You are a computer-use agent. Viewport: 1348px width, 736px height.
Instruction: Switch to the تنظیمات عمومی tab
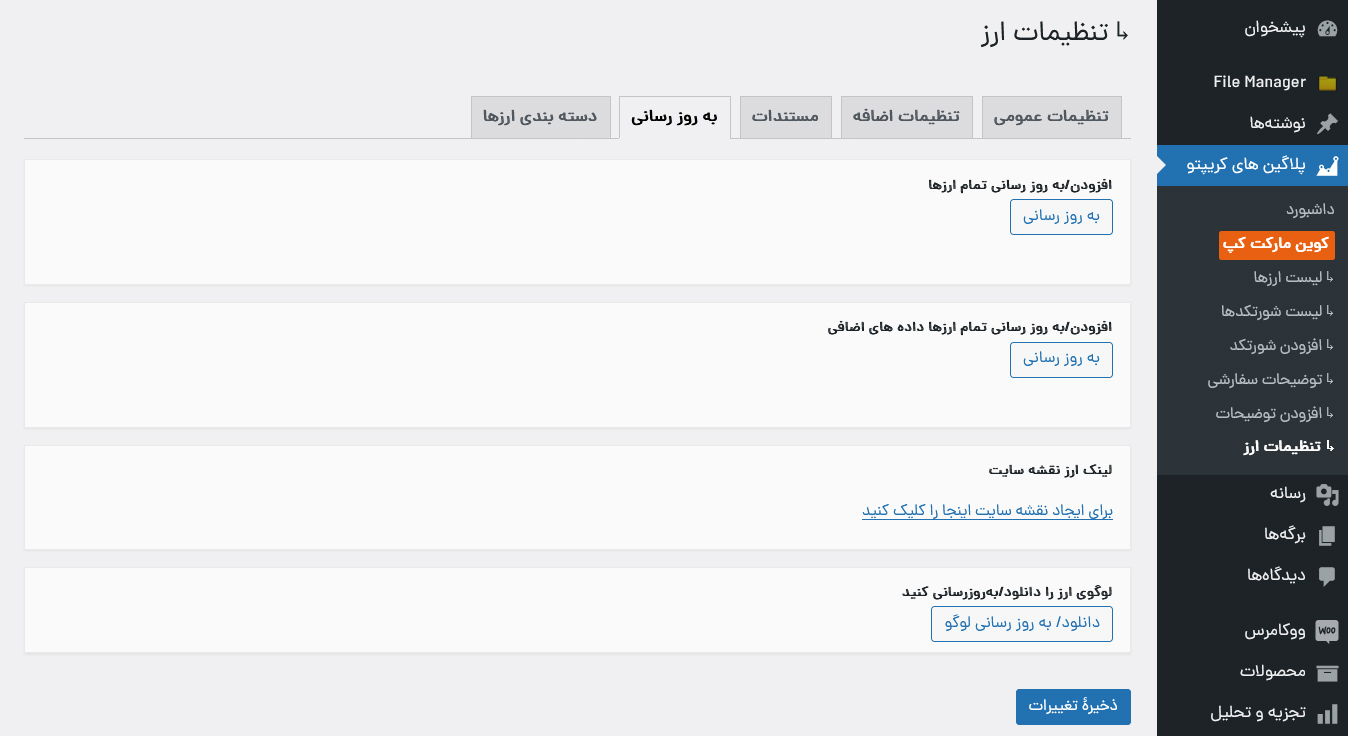point(1052,117)
